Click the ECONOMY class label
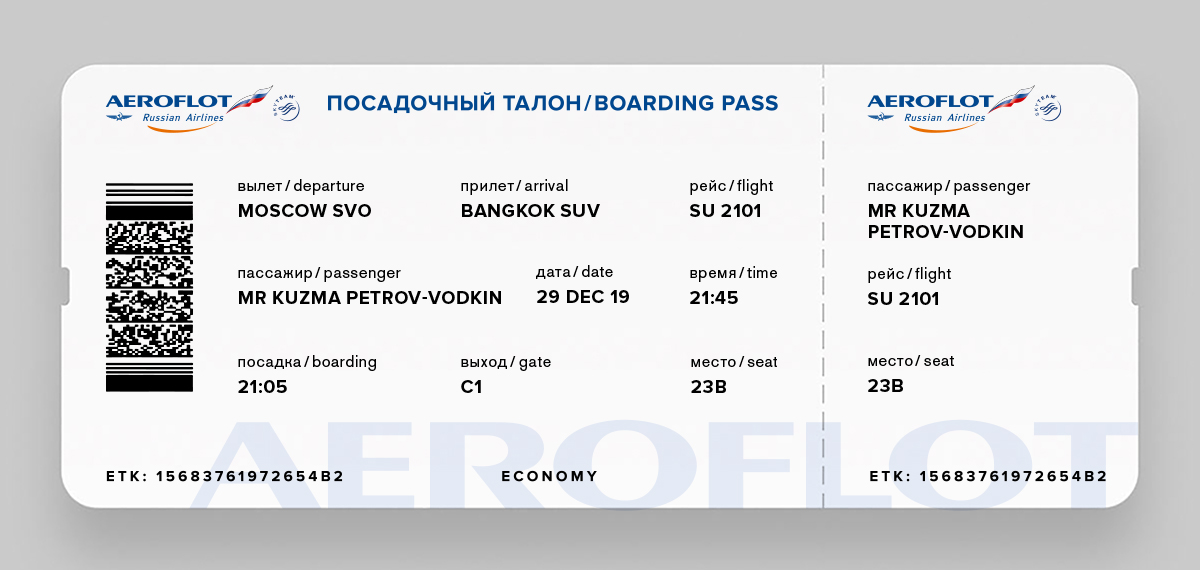 pyautogui.click(x=550, y=477)
